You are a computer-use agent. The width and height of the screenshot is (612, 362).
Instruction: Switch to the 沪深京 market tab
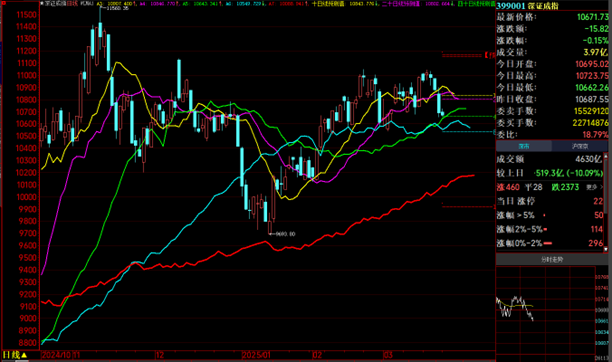[580, 146]
